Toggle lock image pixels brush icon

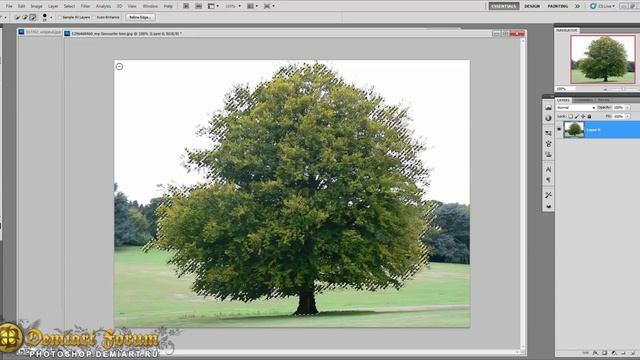(x=577, y=117)
